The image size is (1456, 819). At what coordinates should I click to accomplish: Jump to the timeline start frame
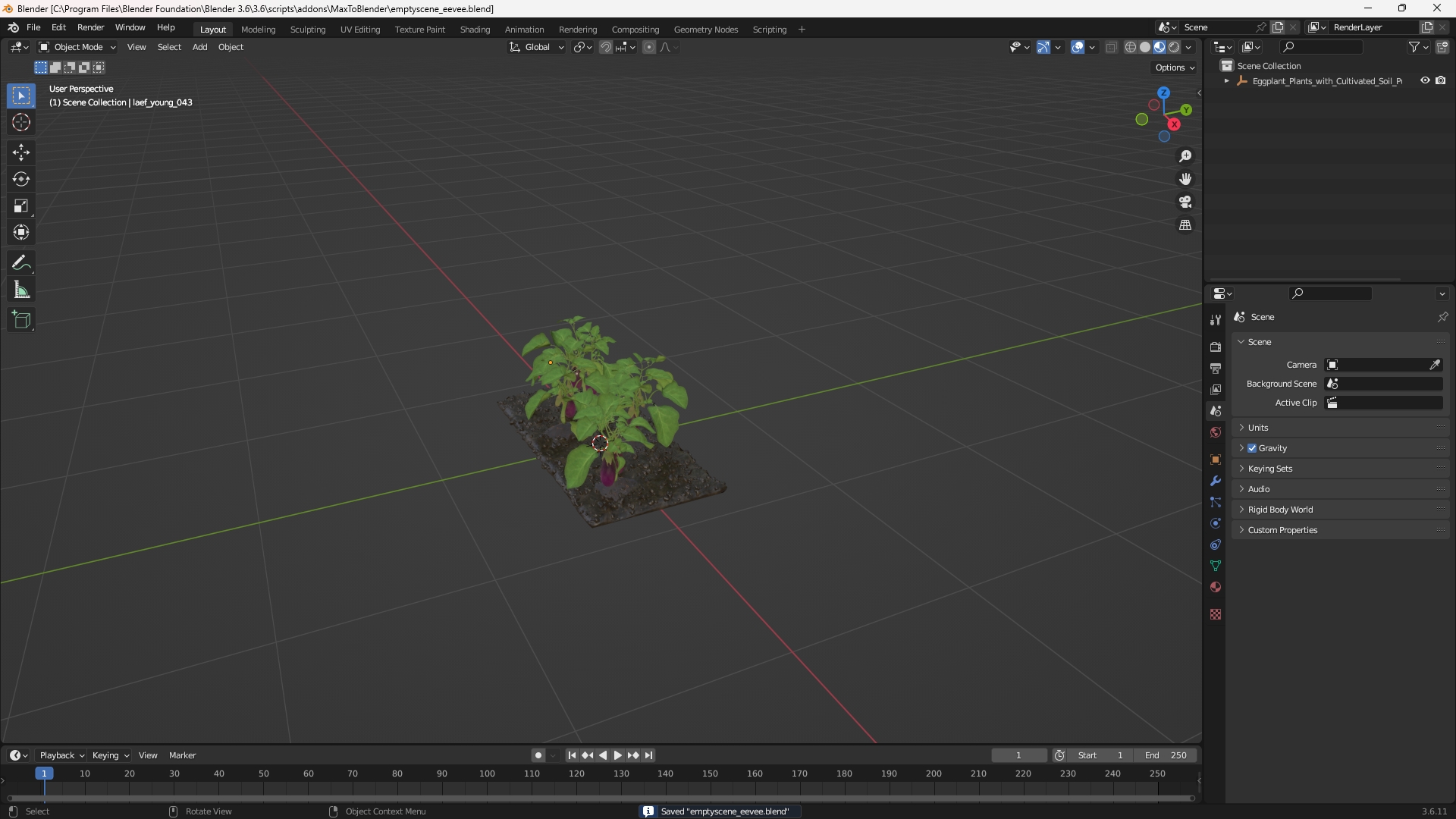572,755
